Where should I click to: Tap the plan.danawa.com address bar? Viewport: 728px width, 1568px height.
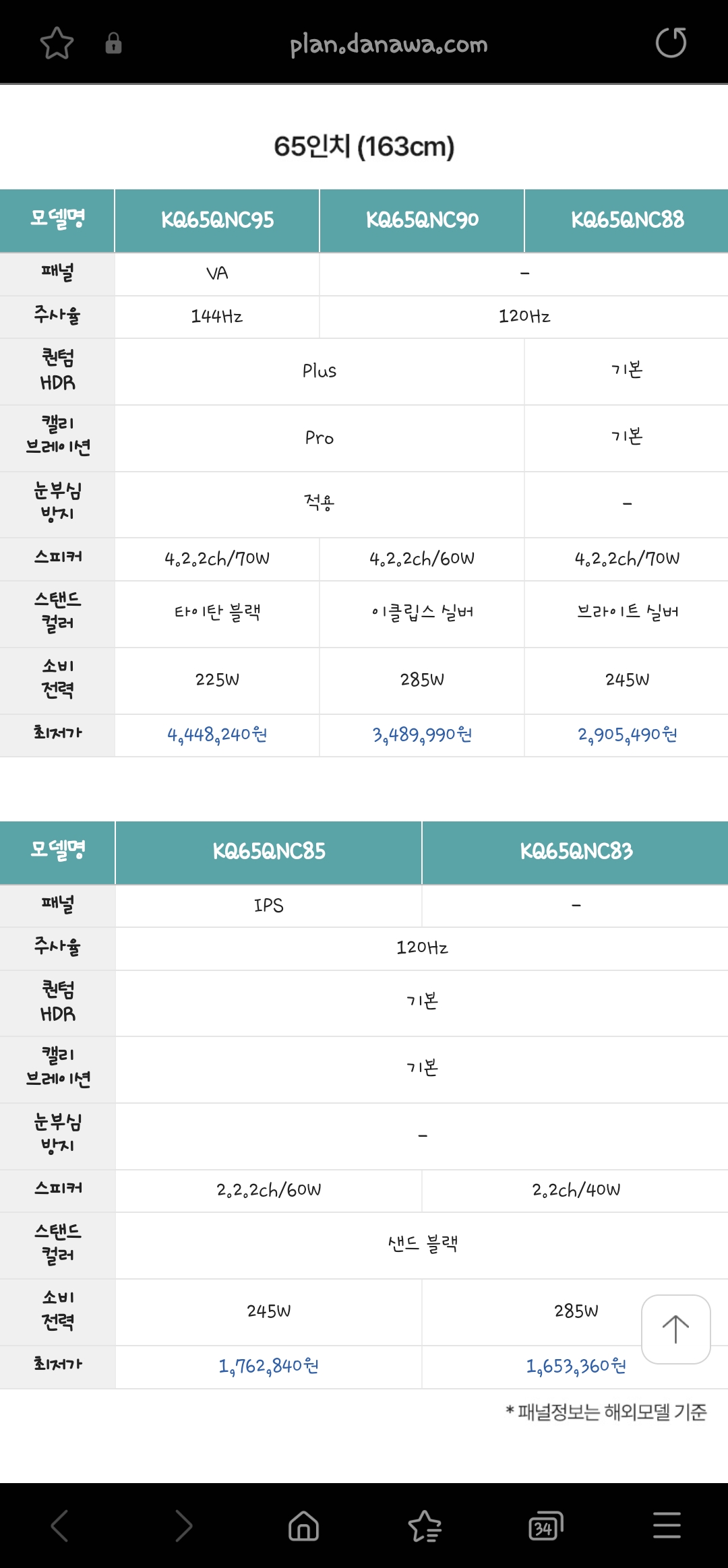point(388,44)
